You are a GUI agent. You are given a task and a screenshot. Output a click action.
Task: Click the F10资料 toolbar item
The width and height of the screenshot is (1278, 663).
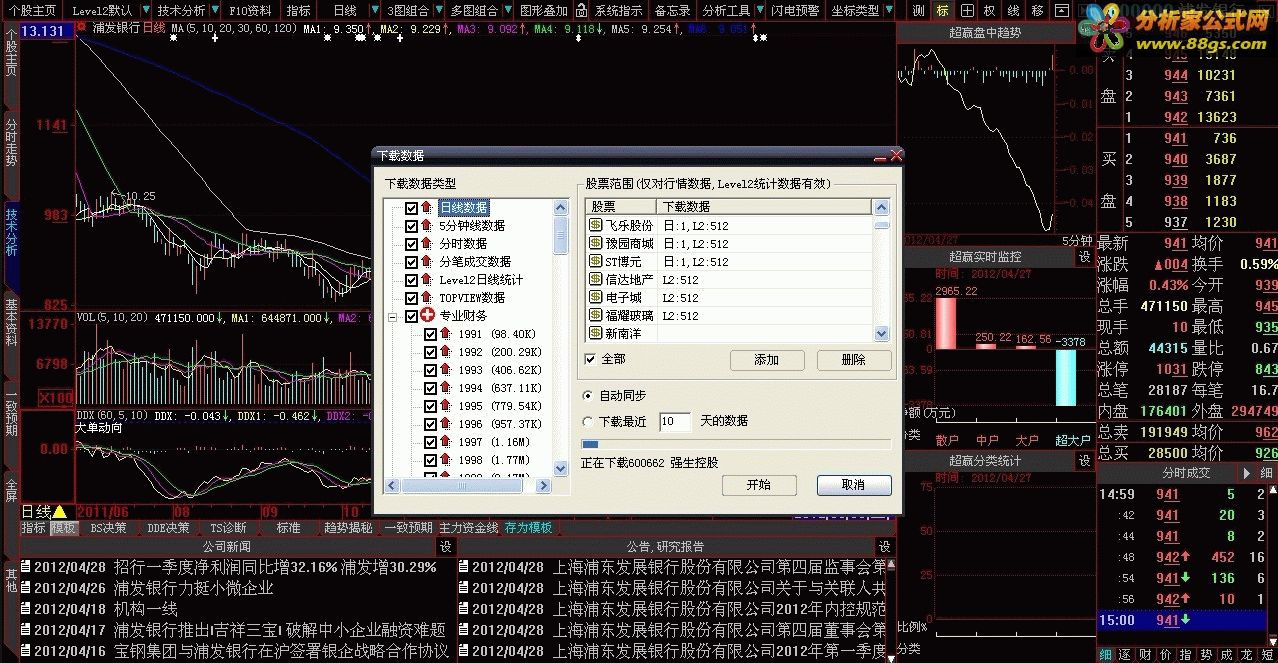click(250, 10)
